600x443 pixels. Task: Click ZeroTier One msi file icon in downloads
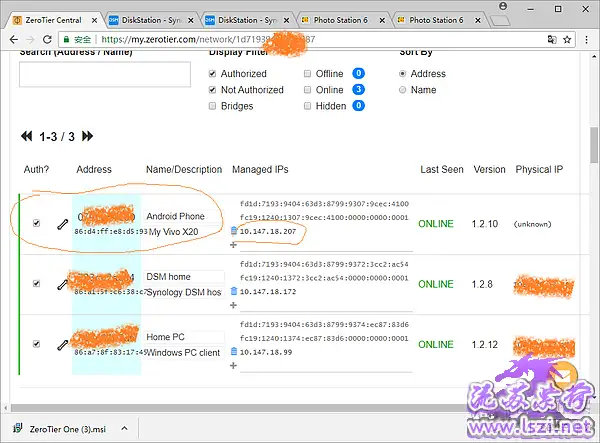pyautogui.click(x=18, y=429)
